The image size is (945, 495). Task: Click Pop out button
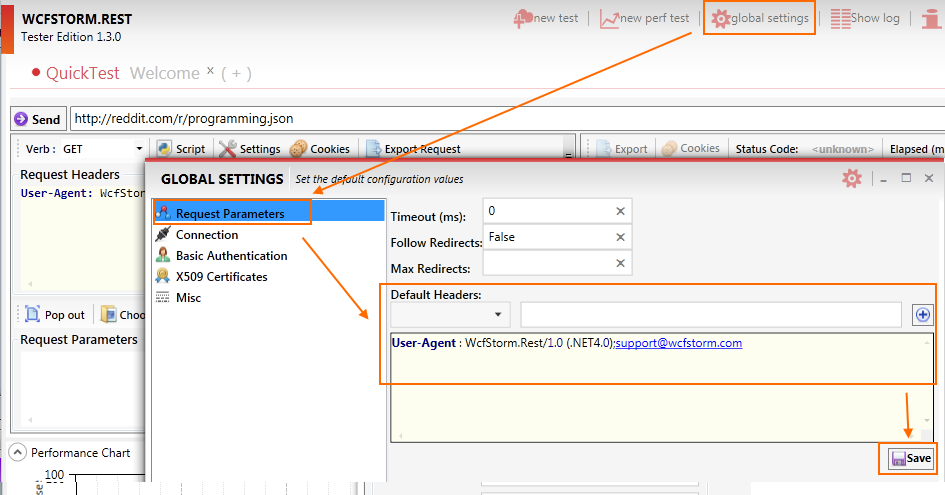click(x=55, y=315)
